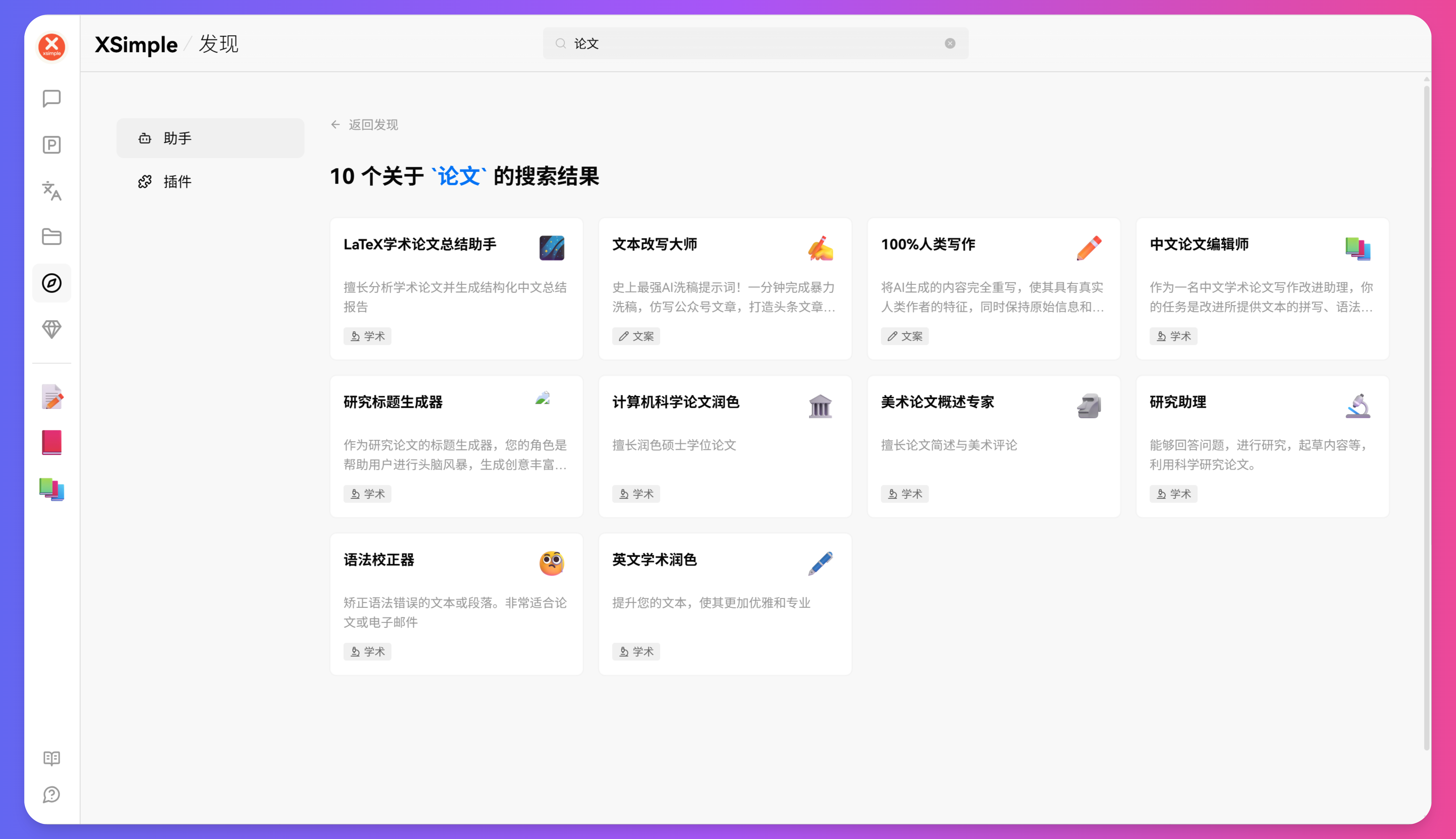Click the 100%人类写作 pencil avatar
This screenshot has width=1456, height=839.
click(x=1089, y=248)
